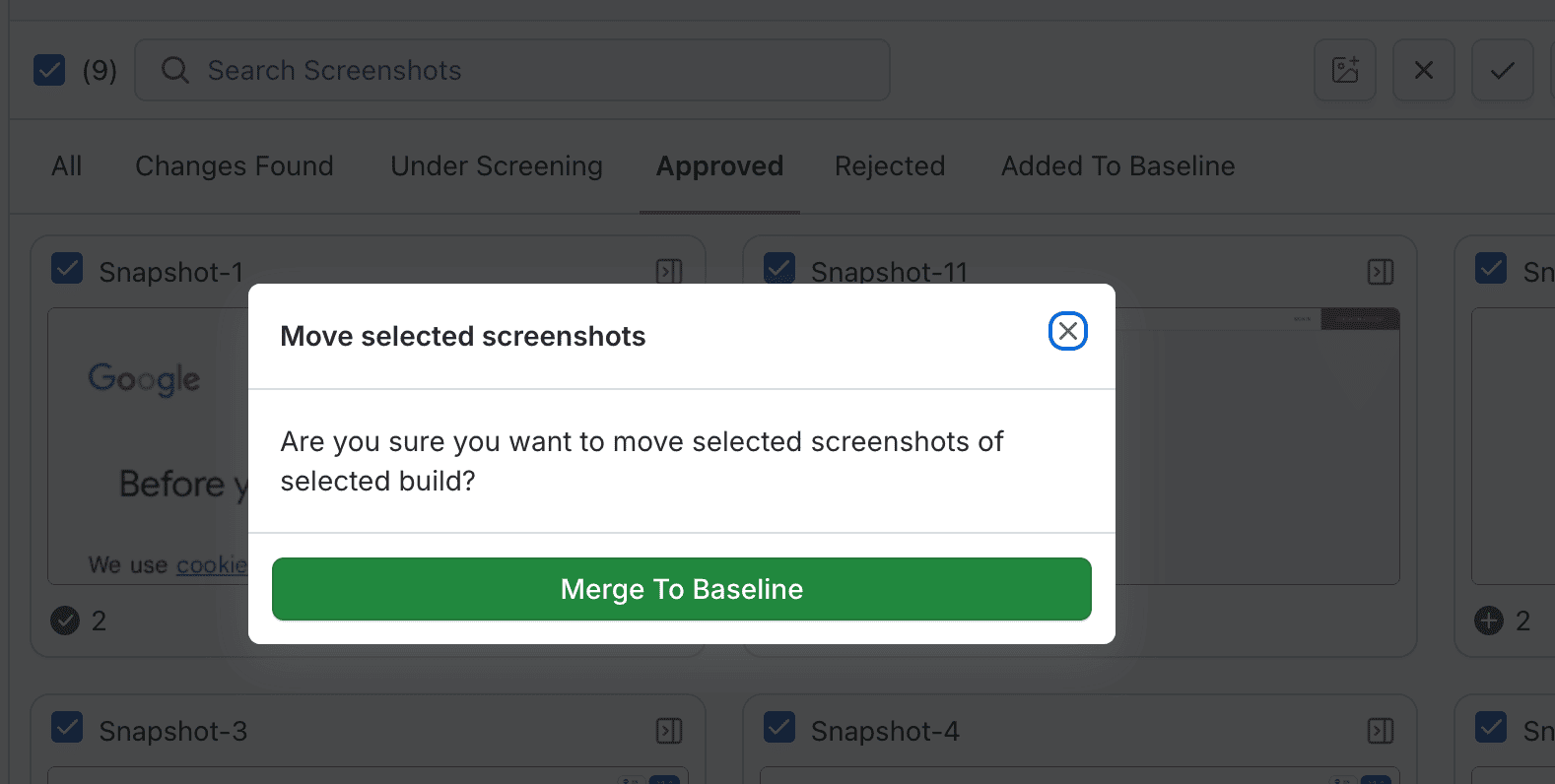The height and width of the screenshot is (784, 1555).
Task: Switch to the Changes Found tab
Action: tap(234, 165)
